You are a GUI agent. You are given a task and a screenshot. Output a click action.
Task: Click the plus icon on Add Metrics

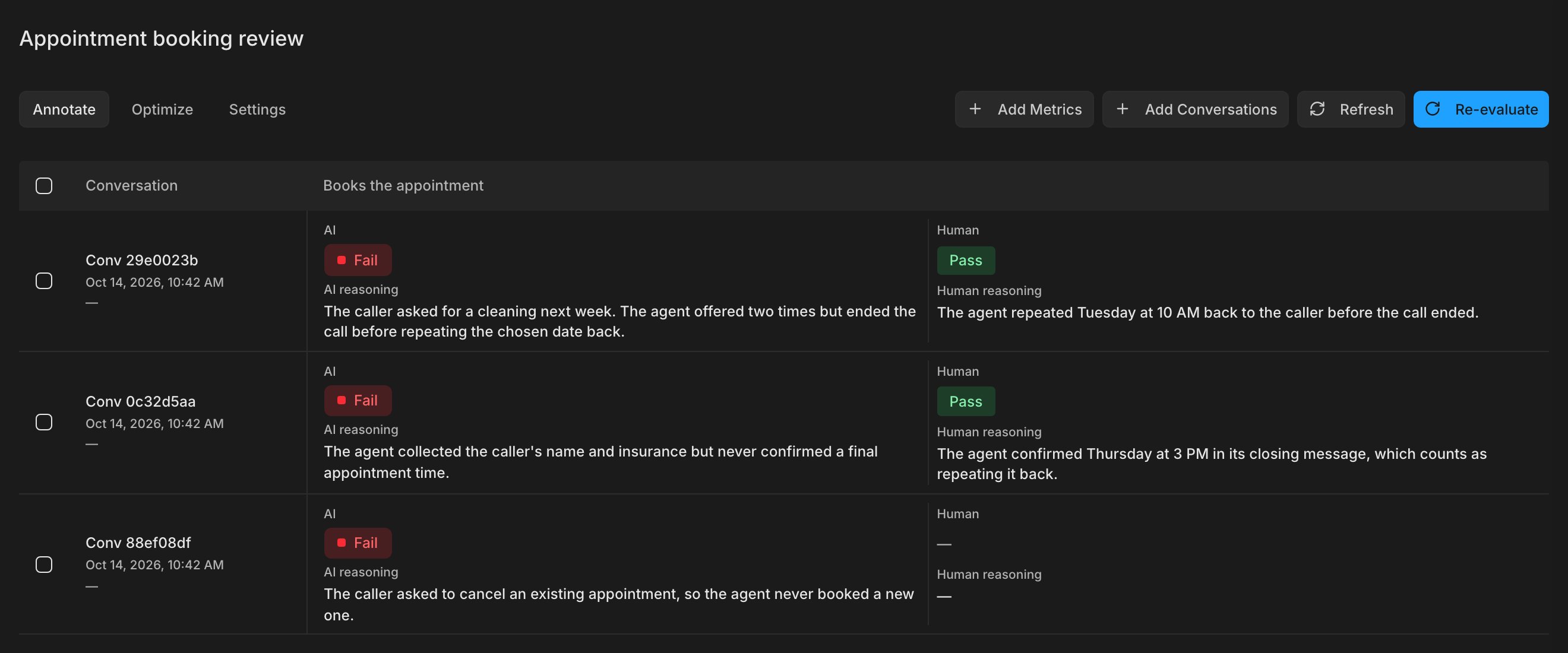[x=975, y=109]
